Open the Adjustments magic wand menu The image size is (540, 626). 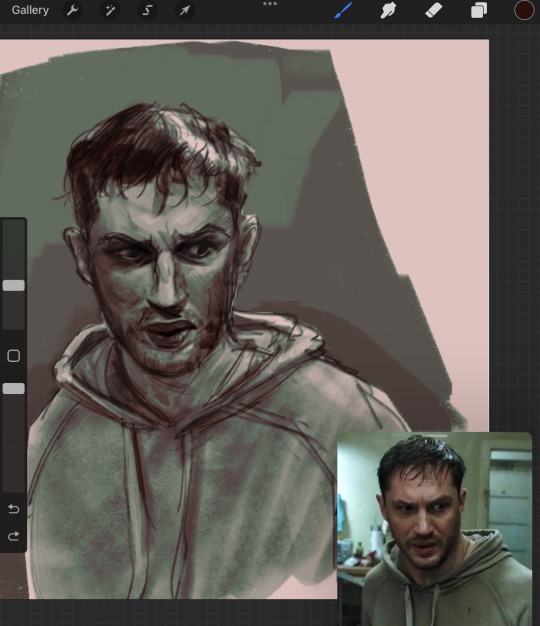110,10
